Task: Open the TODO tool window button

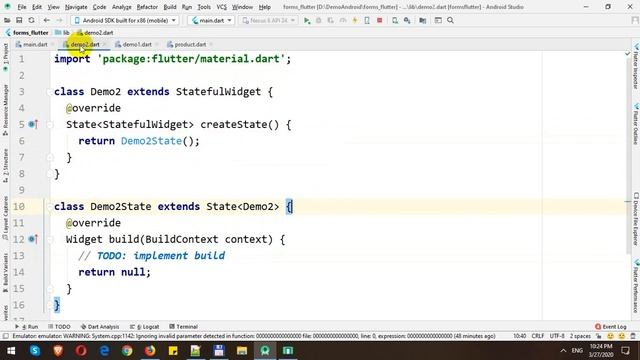Action: [59, 327]
